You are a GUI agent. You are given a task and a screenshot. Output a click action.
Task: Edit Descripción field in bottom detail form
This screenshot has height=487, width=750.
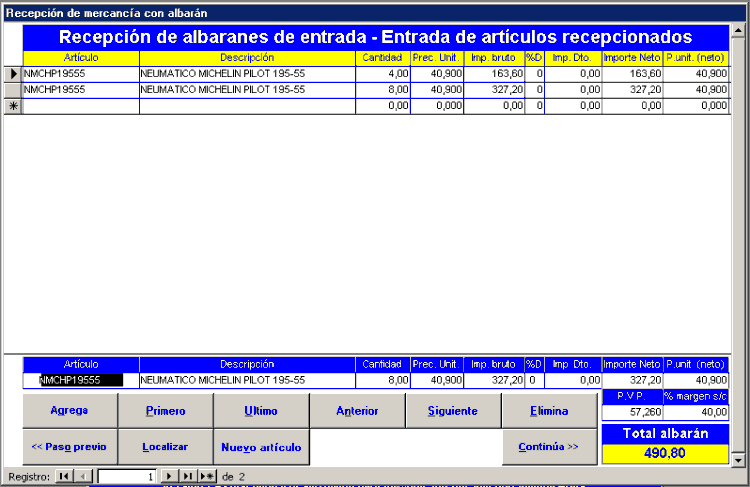247,380
